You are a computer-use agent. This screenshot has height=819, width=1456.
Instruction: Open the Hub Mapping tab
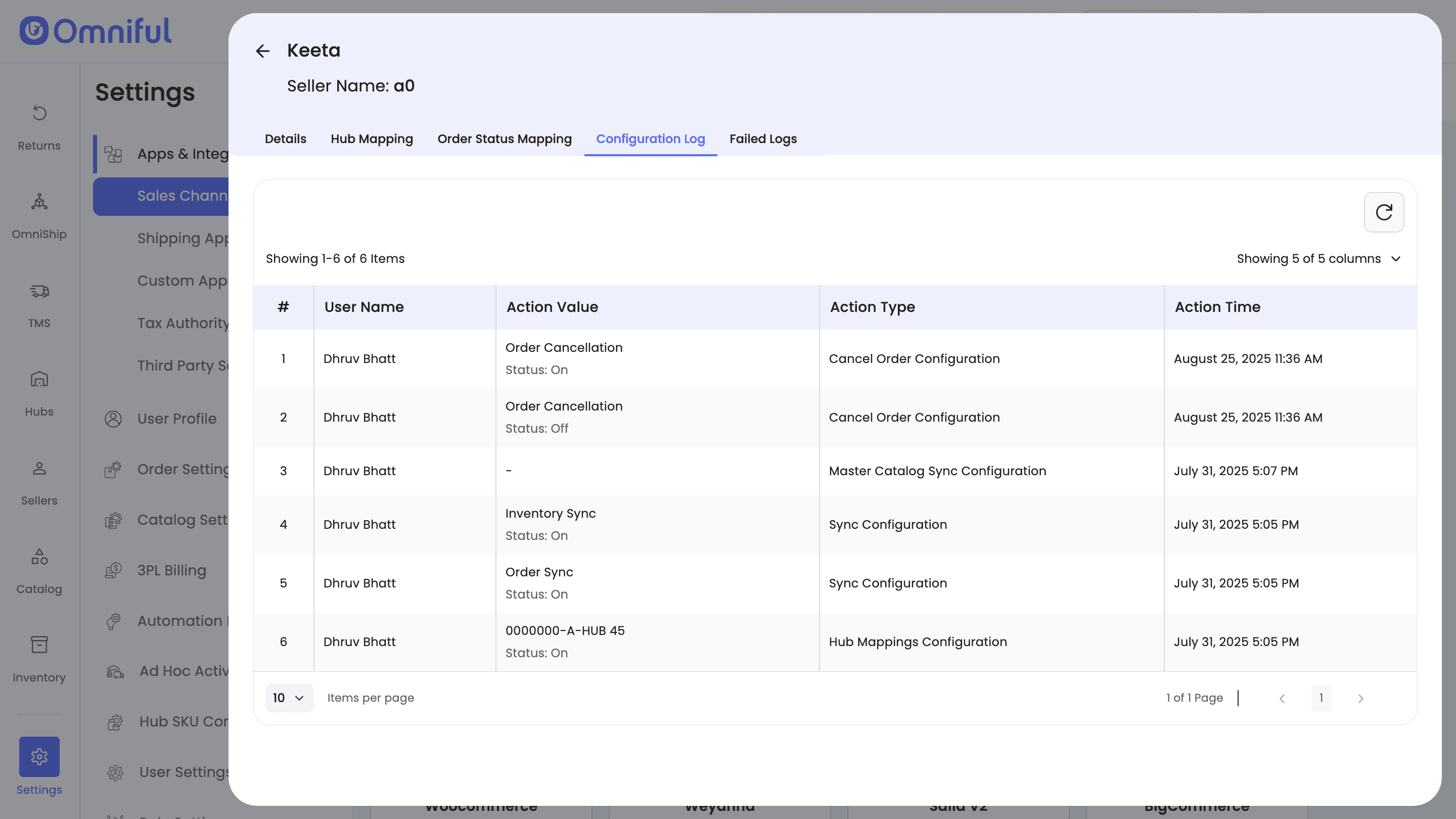[372, 139]
